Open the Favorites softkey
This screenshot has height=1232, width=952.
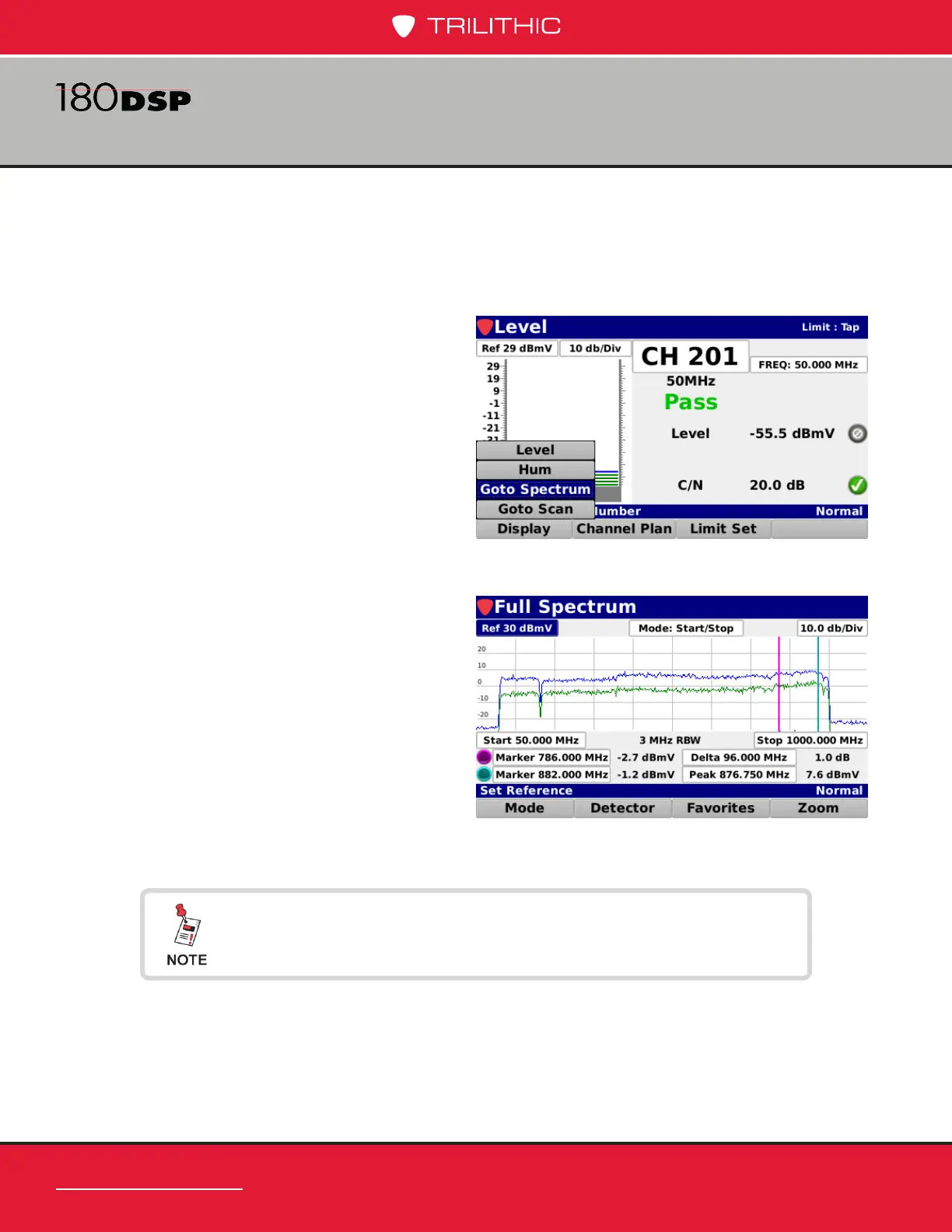coord(720,808)
